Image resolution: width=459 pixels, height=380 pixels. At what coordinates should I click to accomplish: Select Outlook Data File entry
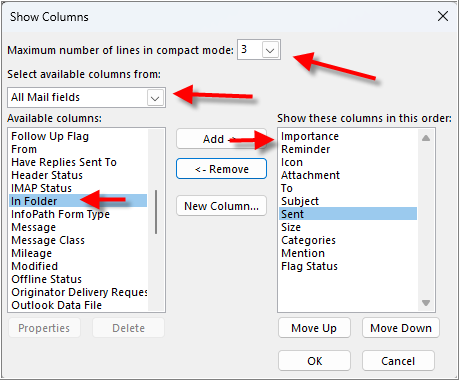(x=78, y=305)
